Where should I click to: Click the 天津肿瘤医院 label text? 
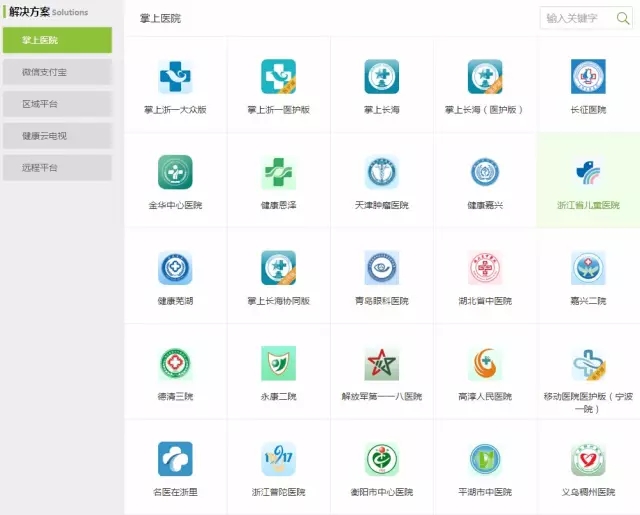[x=382, y=205]
